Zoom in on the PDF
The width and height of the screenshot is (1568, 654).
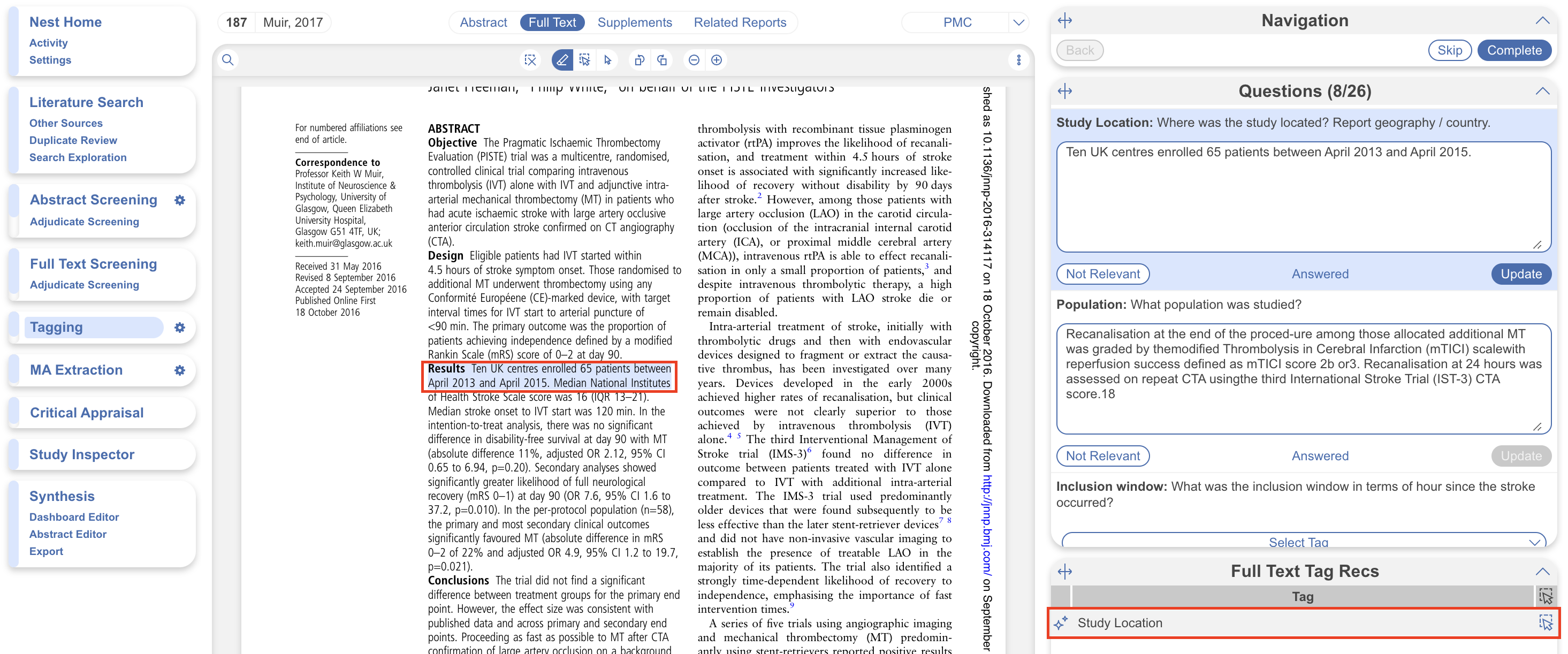coord(717,60)
